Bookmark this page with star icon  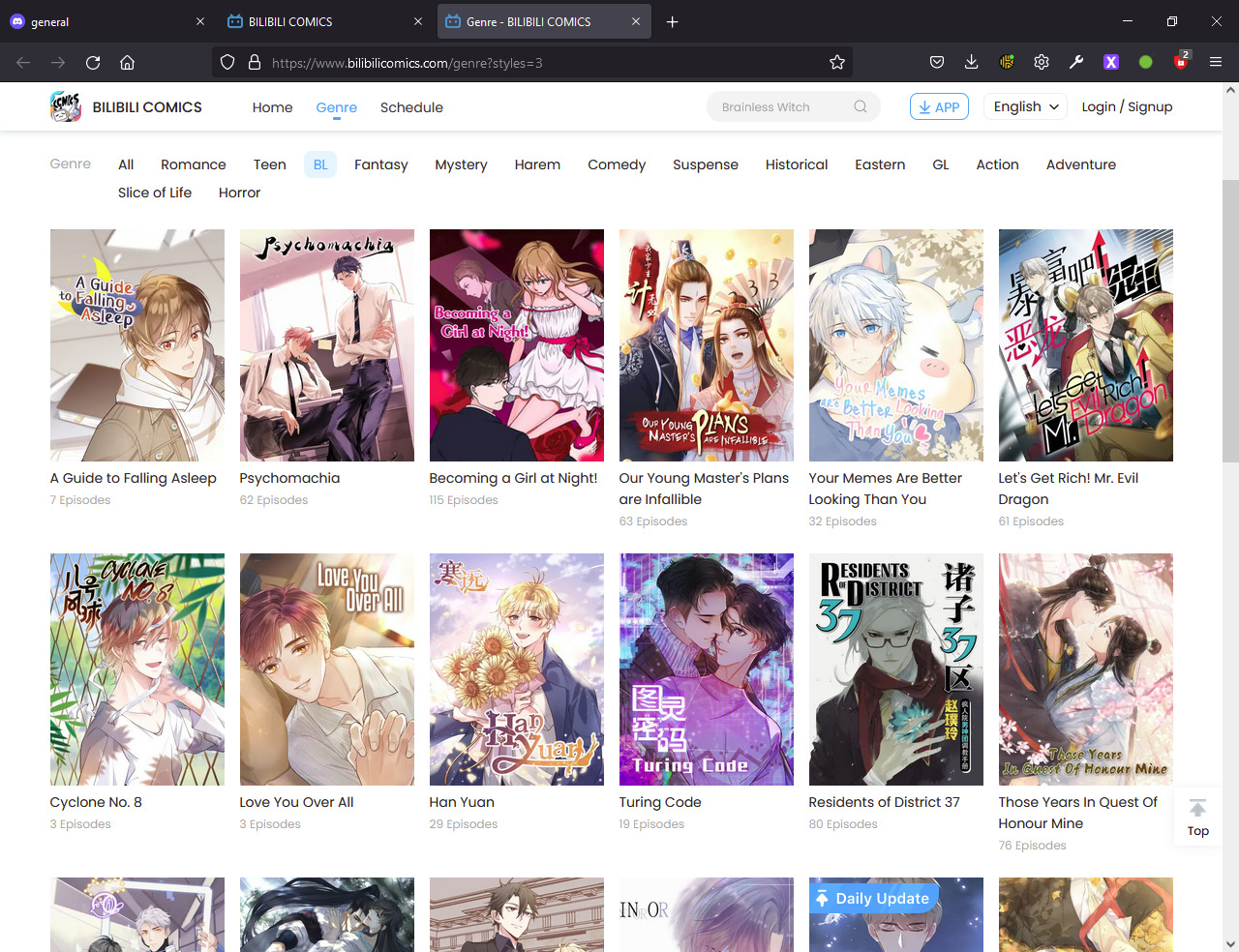(837, 63)
